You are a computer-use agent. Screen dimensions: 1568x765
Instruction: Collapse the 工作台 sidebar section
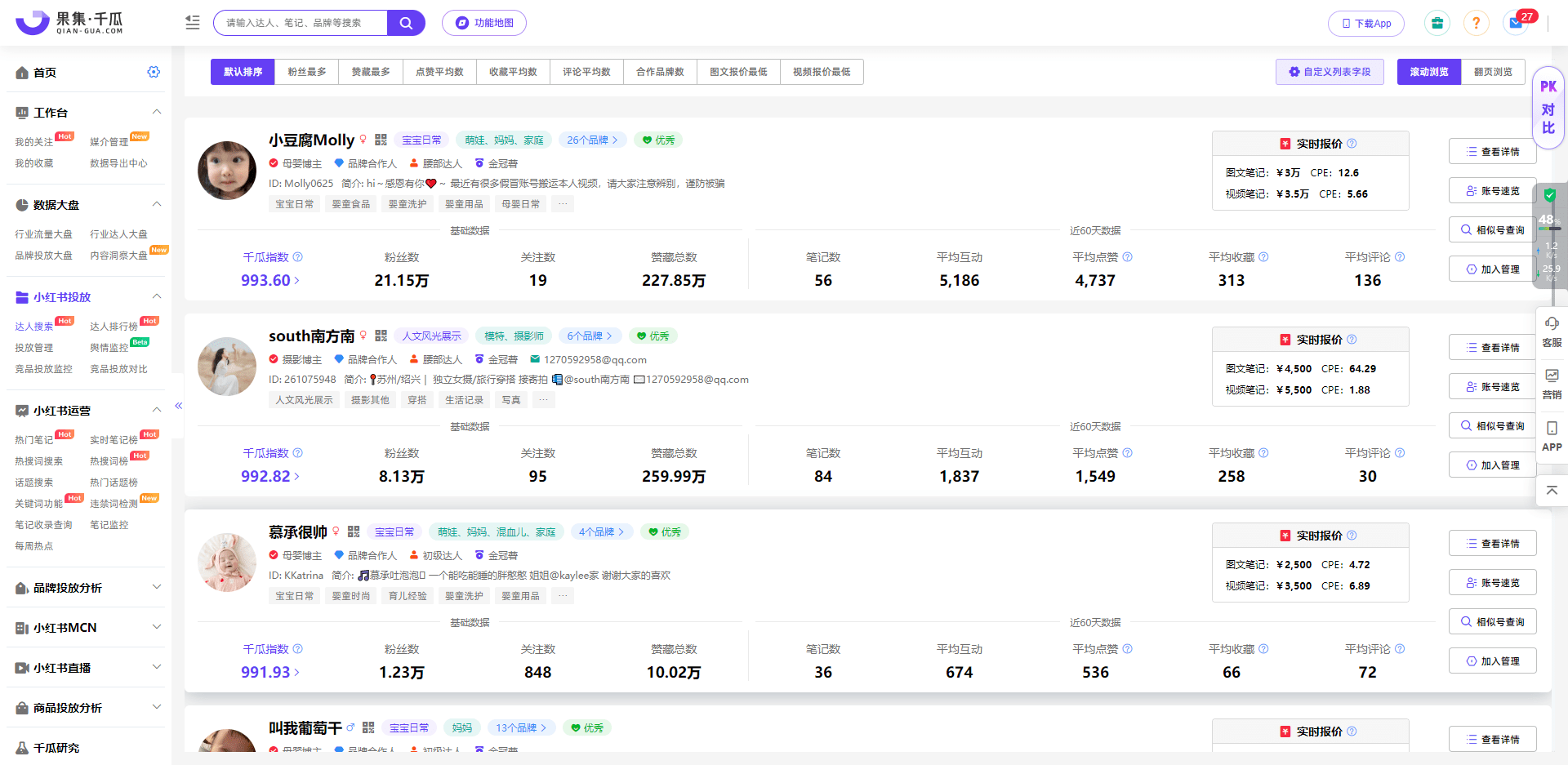pyautogui.click(x=157, y=112)
